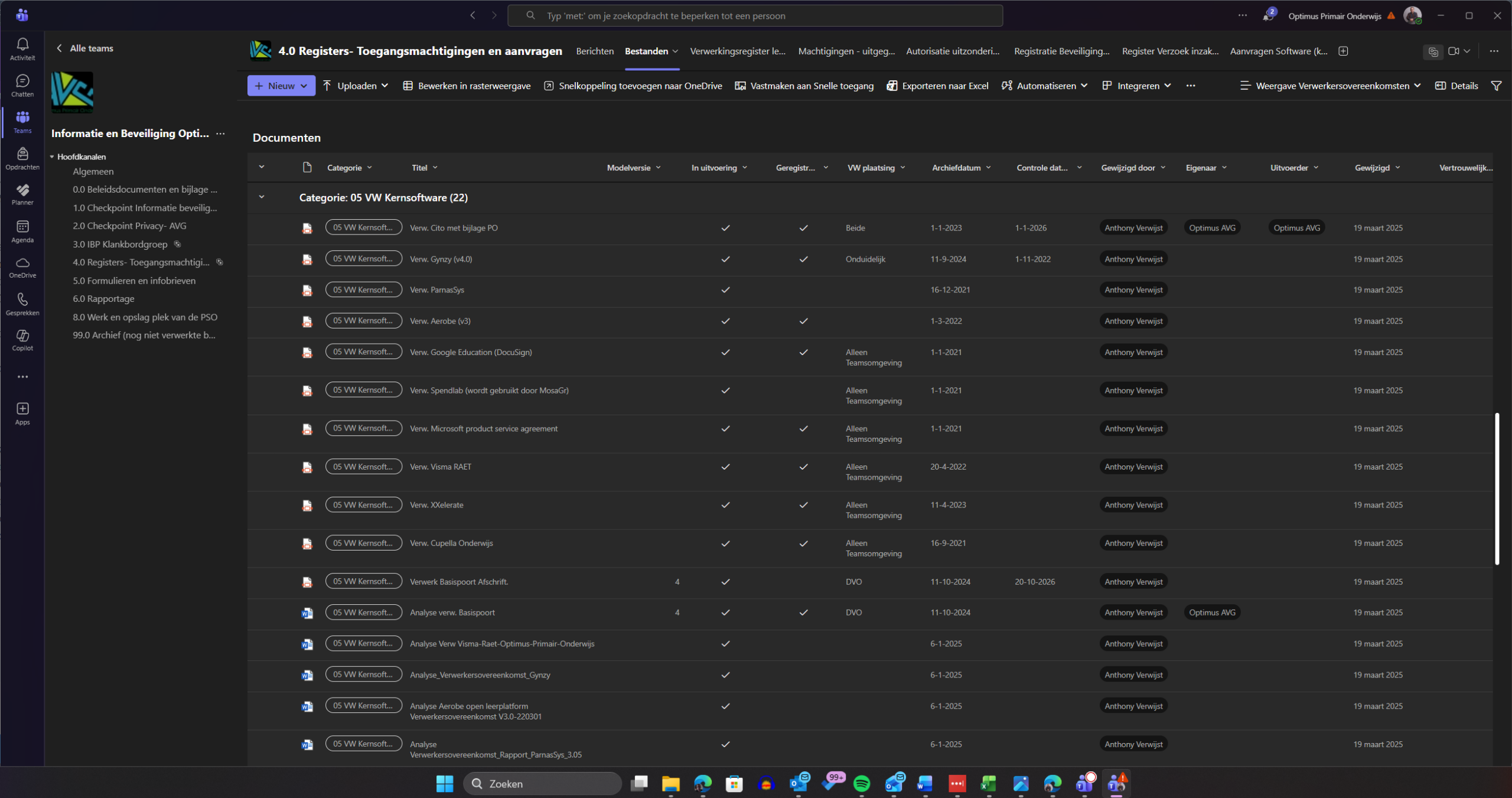Open Spotify from the taskbar
The height and width of the screenshot is (798, 1512).
pyautogui.click(x=862, y=784)
